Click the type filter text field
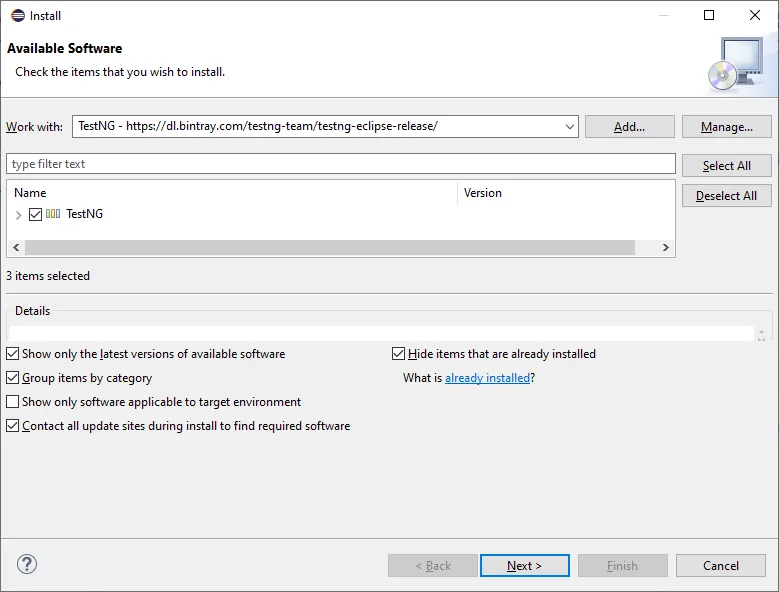The height and width of the screenshot is (592, 779). tap(340, 164)
